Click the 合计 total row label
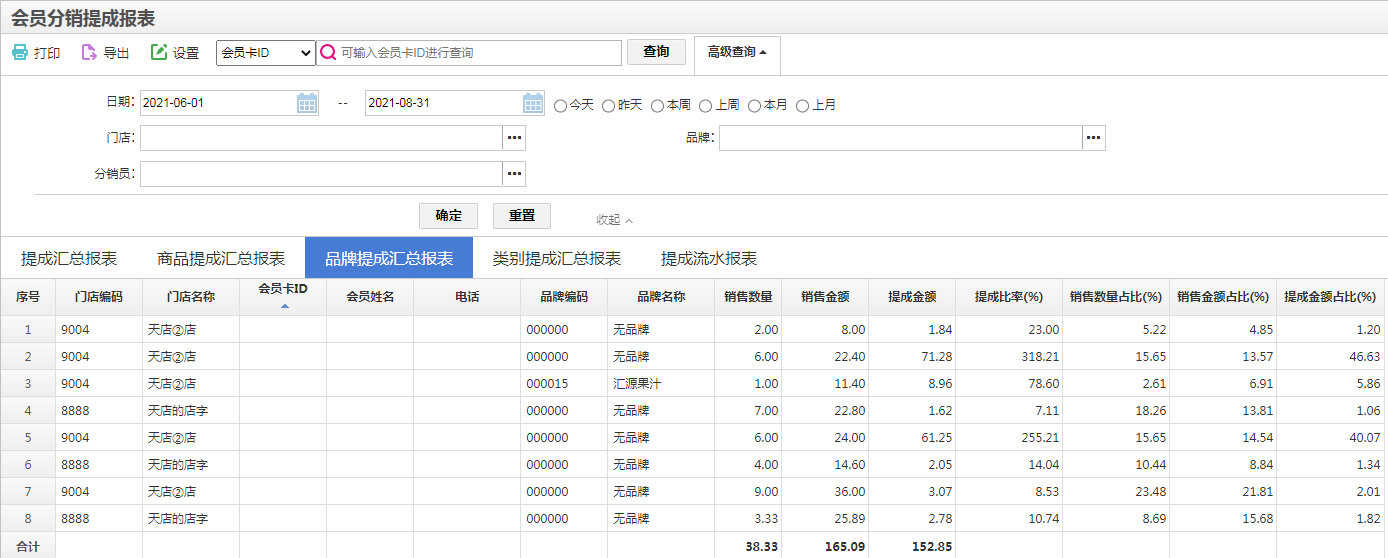1388x558 pixels. (28, 547)
